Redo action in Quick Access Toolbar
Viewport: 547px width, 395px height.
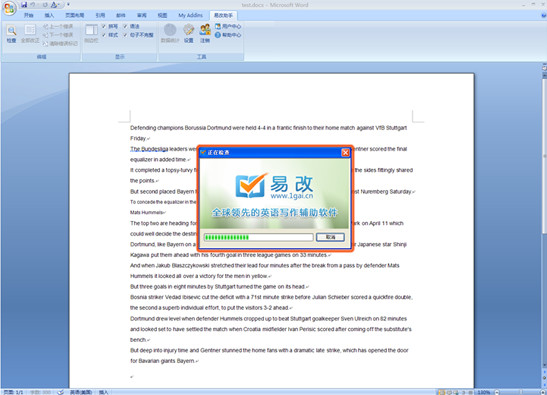(45, 5)
